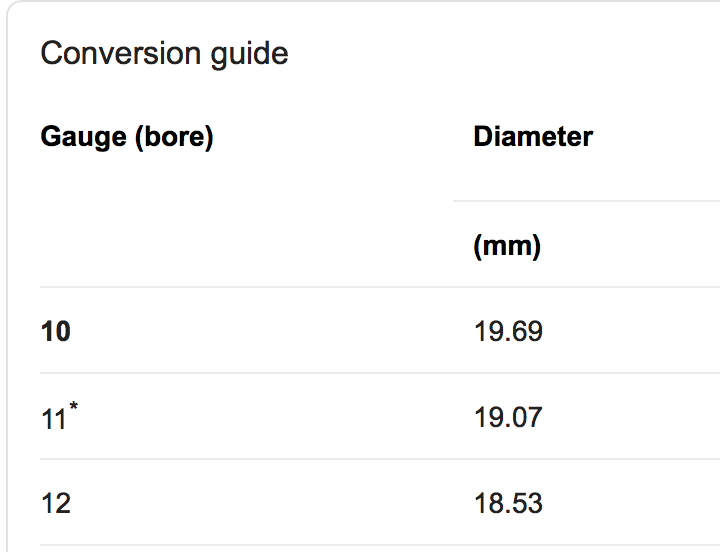Viewport: 720px width, 552px height.
Task: Click the (mm) unit subheader
Action: [507, 246]
